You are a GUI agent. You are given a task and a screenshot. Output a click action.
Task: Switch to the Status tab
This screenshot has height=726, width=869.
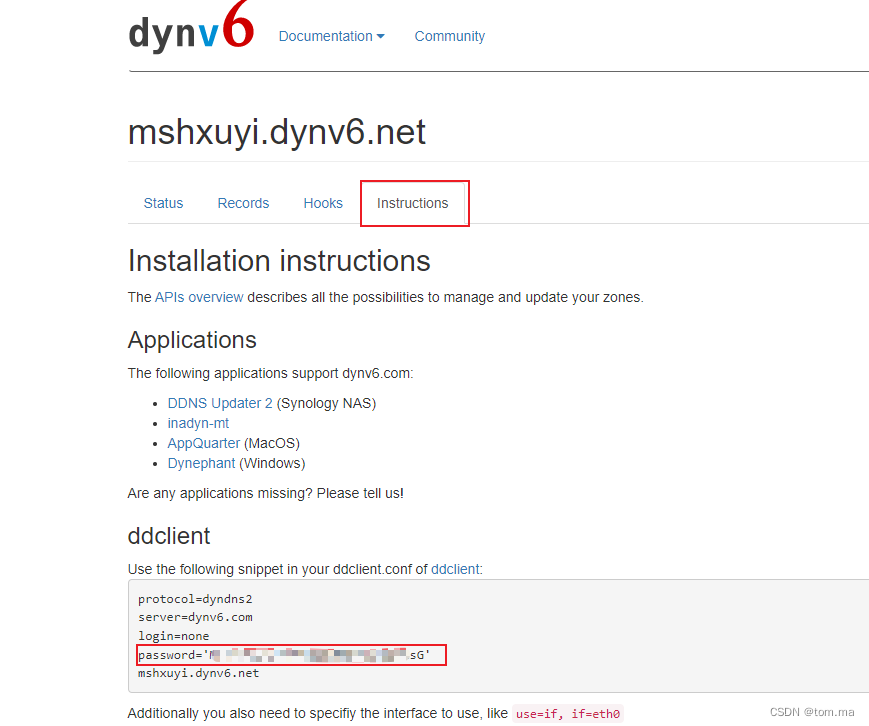(x=163, y=203)
